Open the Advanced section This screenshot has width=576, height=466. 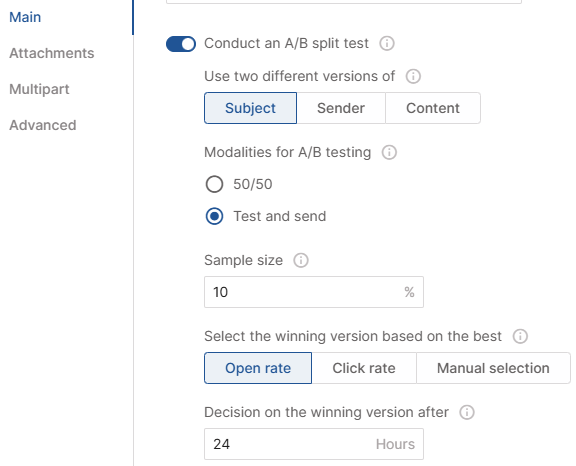click(x=43, y=125)
